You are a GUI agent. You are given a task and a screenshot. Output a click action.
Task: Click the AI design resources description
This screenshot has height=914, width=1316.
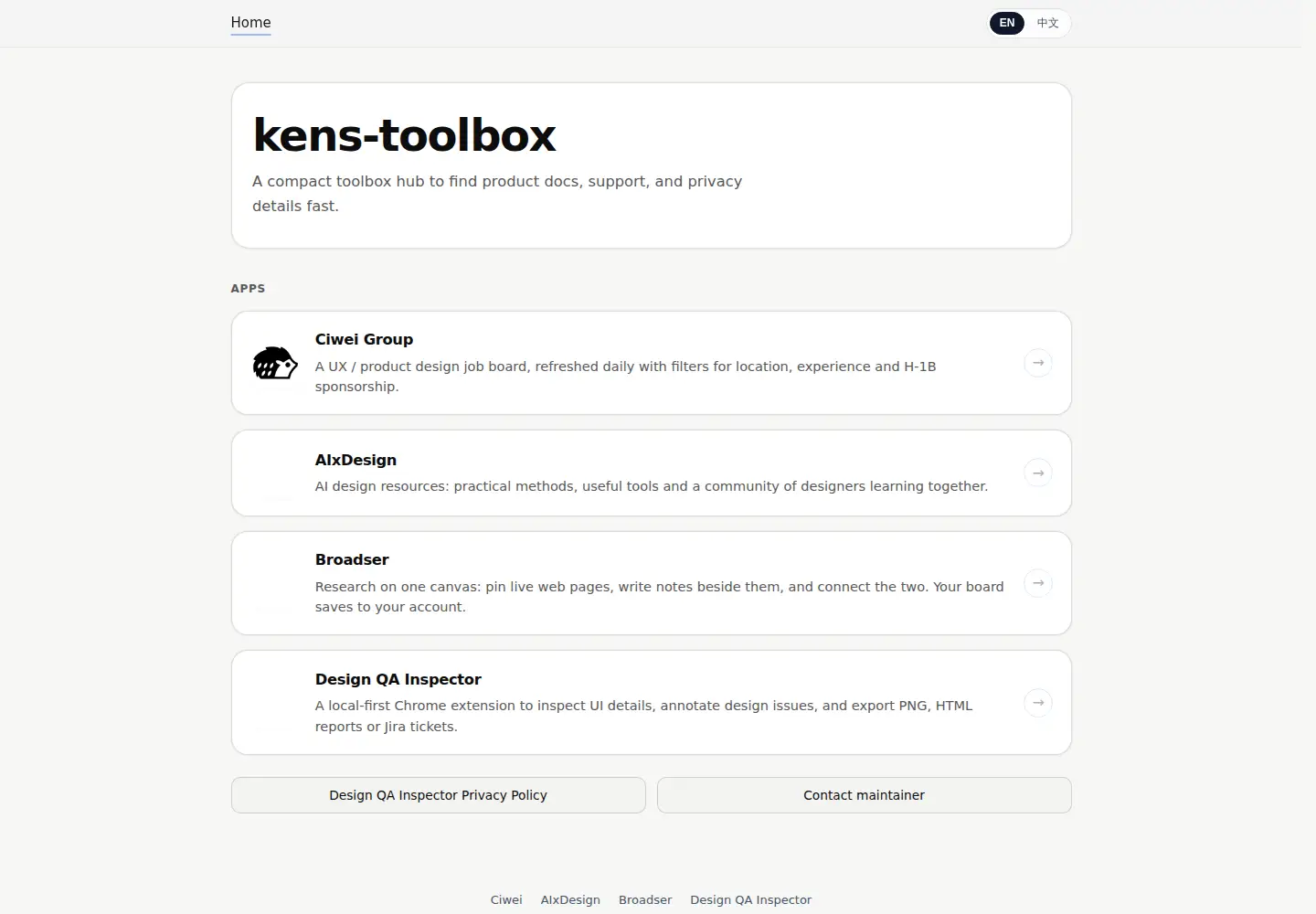tap(652, 486)
